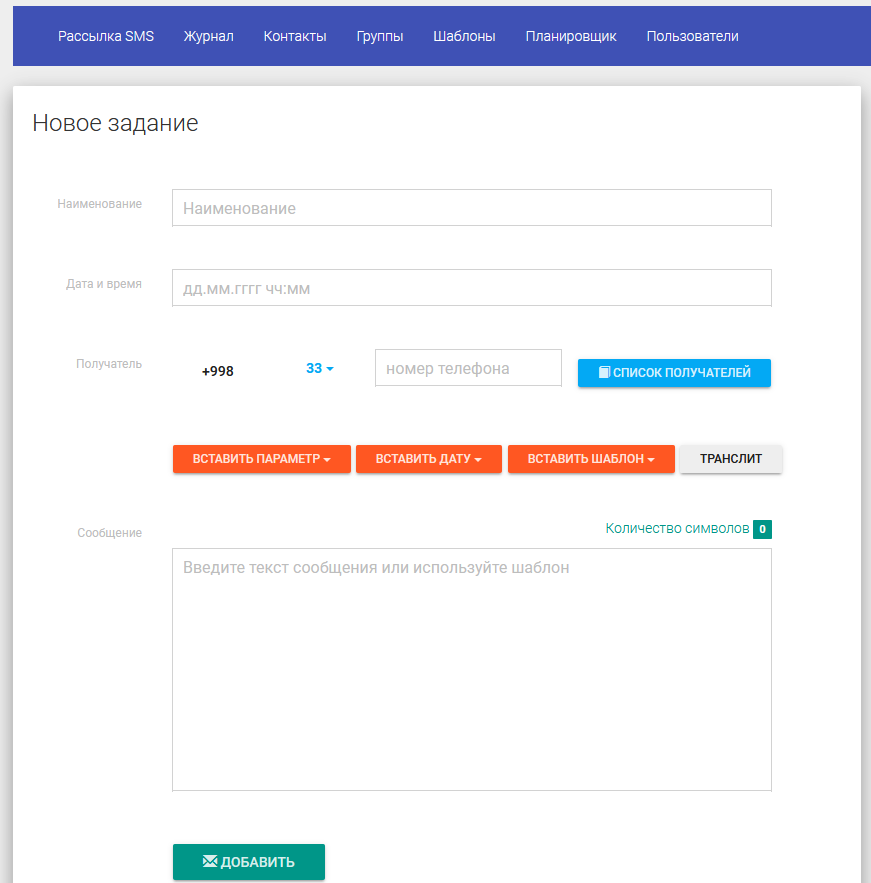The image size is (871, 883).
Task: Go to the Журнал page
Action: (208, 36)
